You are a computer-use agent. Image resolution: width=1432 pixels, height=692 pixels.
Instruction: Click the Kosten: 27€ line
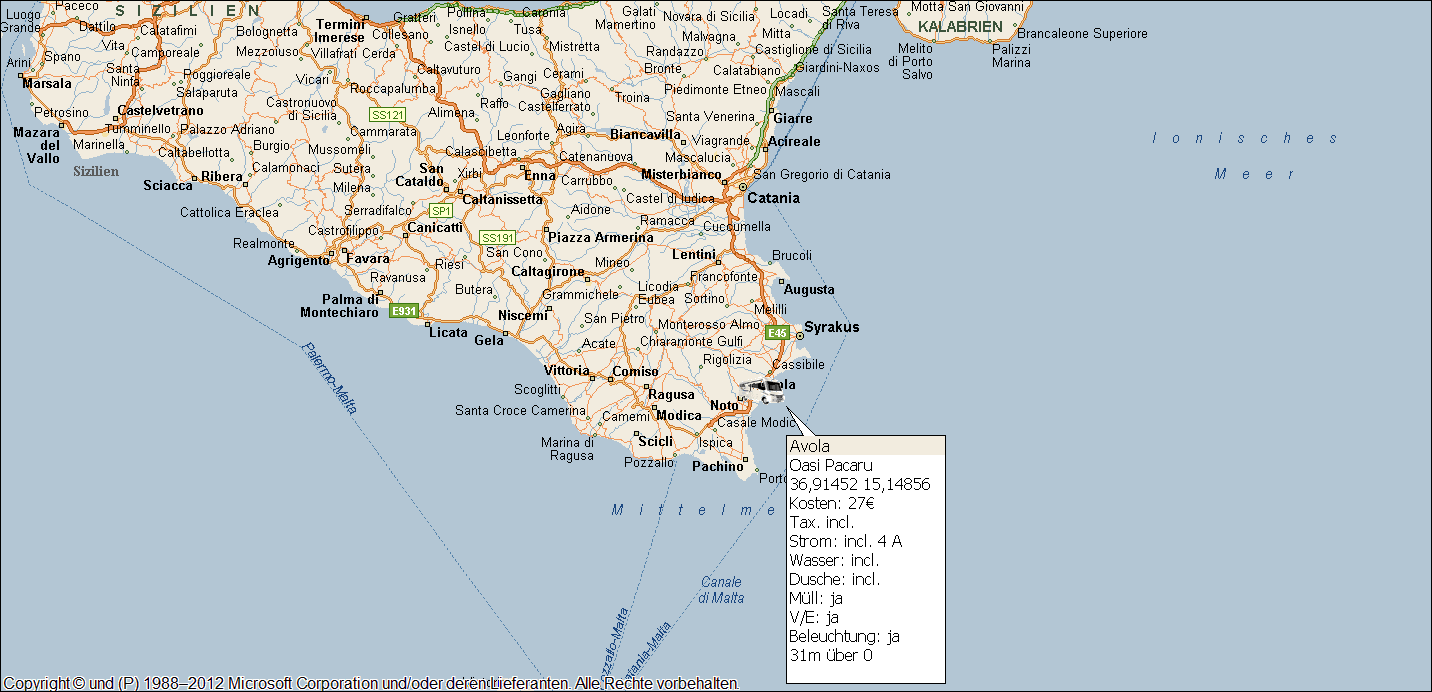(x=832, y=503)
